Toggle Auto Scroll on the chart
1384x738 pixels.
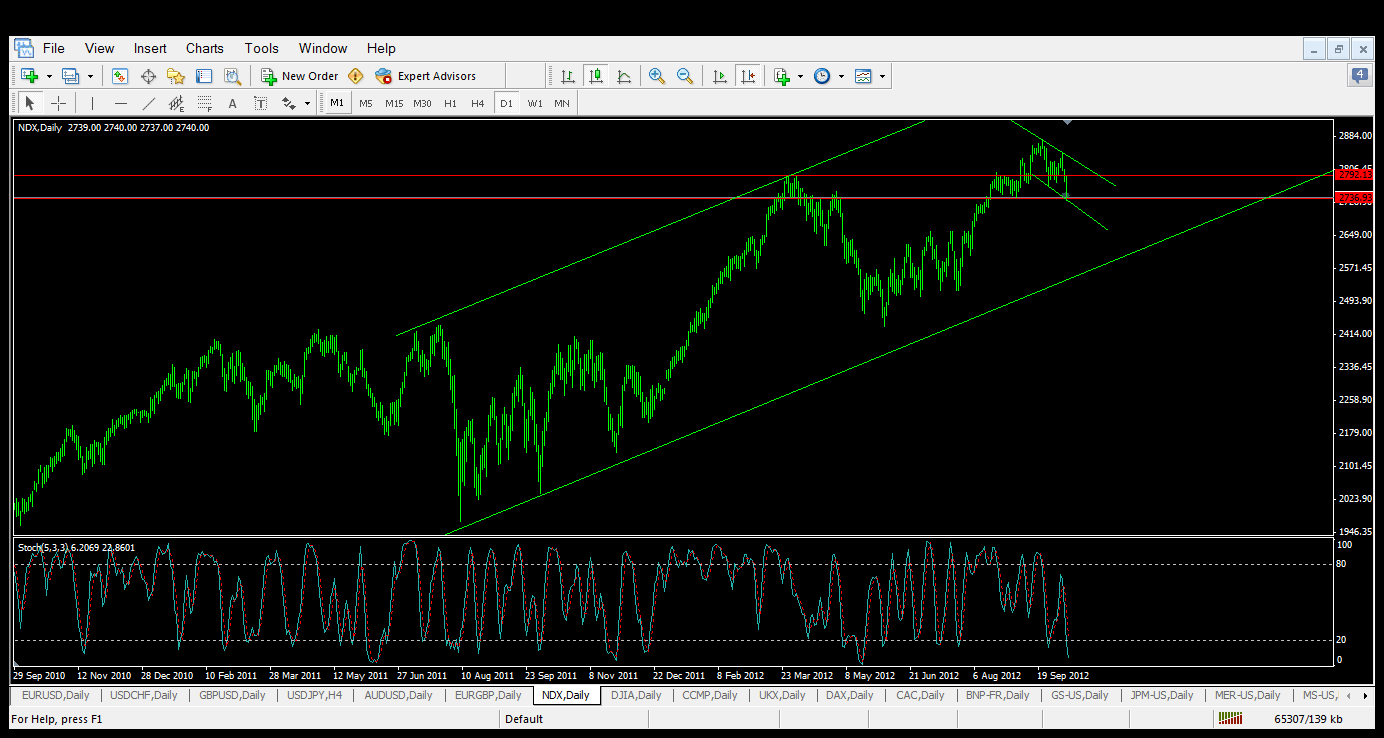719,76
